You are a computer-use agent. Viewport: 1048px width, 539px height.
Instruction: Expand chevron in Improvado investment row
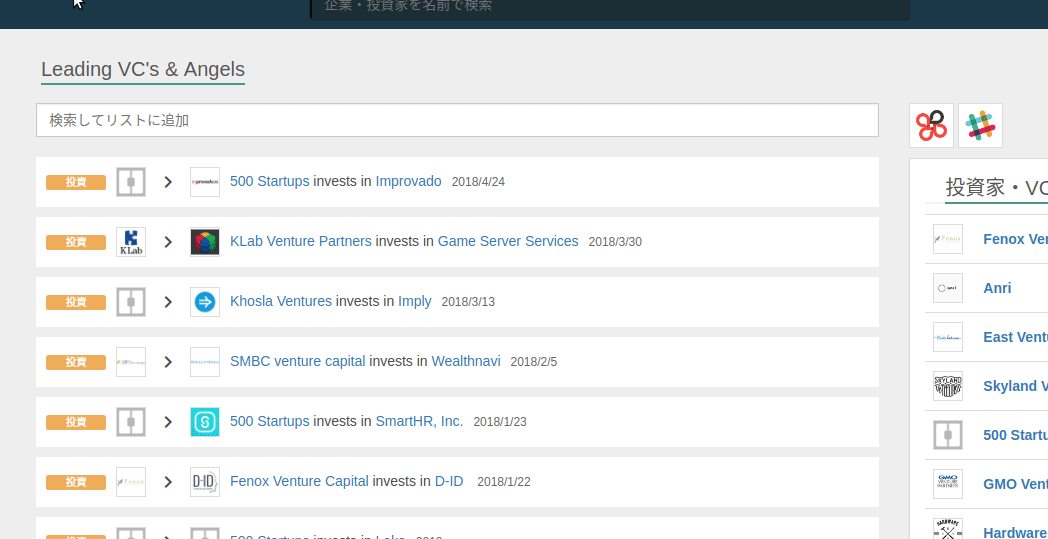(x=168, y=182)
